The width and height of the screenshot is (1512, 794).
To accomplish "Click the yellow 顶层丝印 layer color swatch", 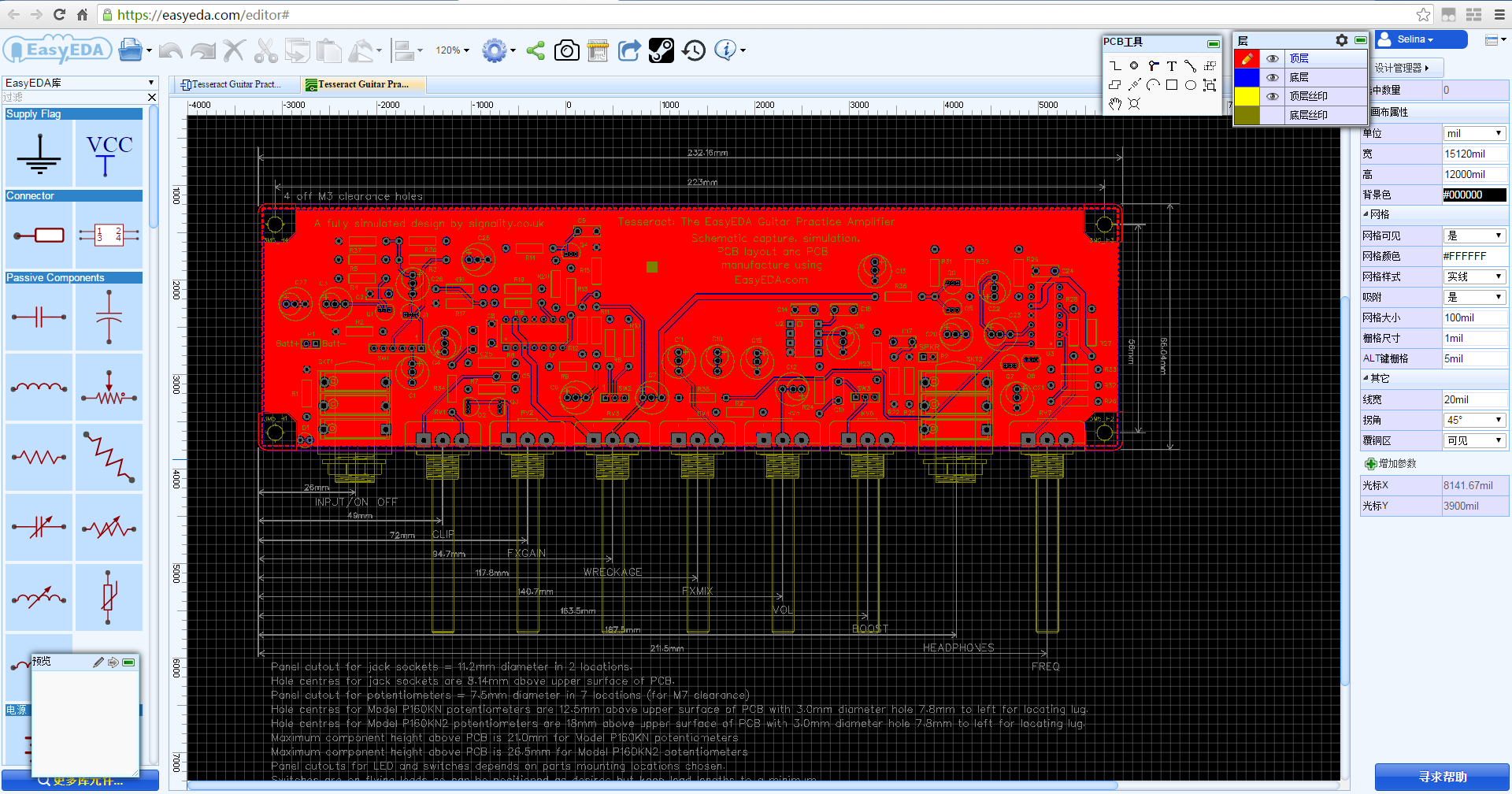I will [1247, 97].
